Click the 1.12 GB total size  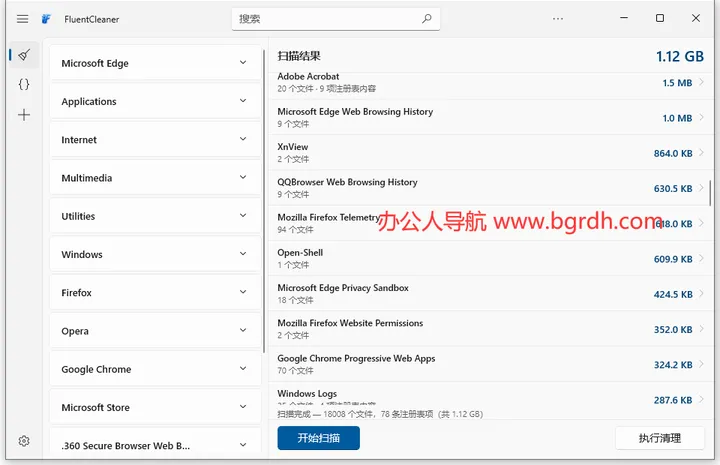pos(680,56)
